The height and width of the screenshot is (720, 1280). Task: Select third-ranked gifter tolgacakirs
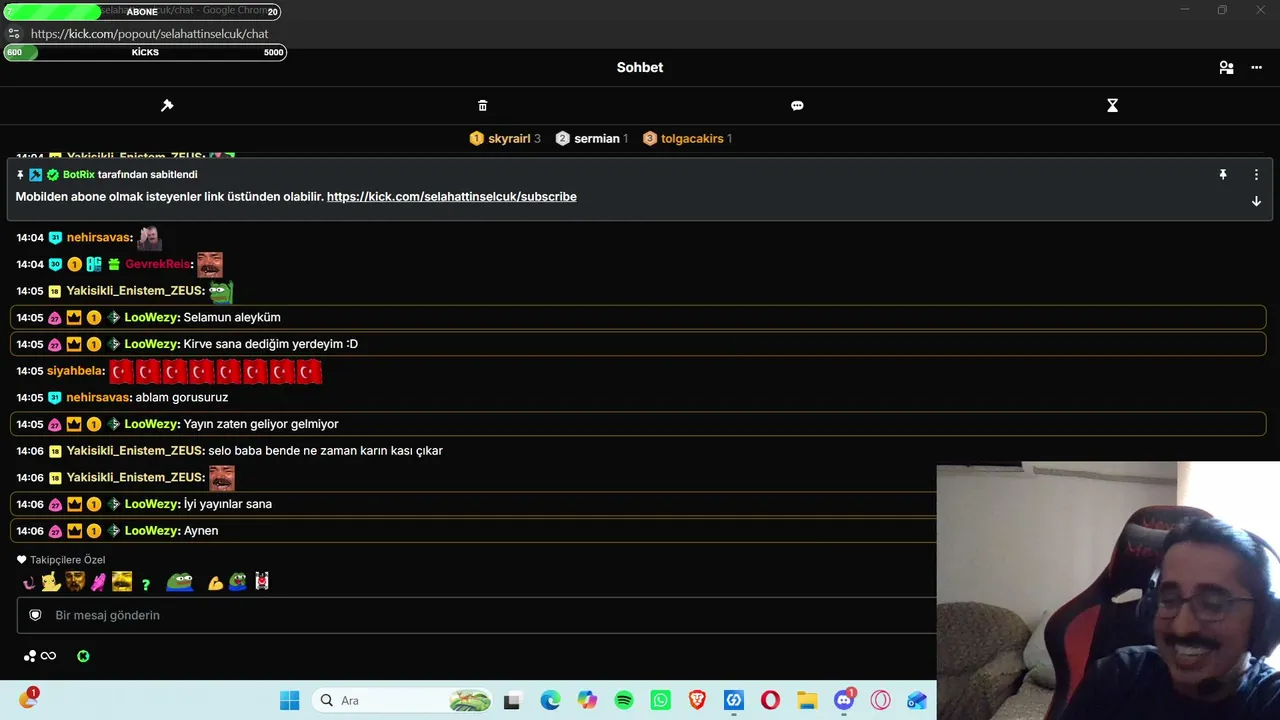pyautogui.click(x=692, y=138)
